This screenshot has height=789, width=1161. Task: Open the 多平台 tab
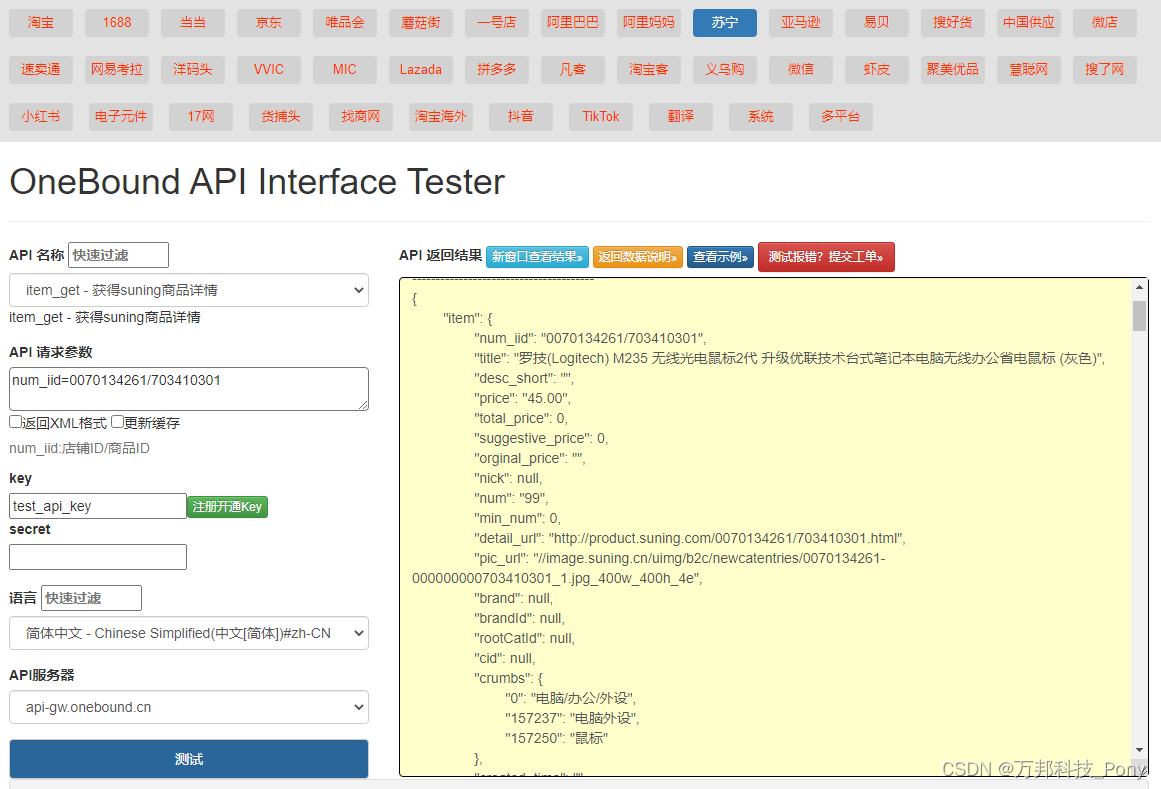point(840,117)
